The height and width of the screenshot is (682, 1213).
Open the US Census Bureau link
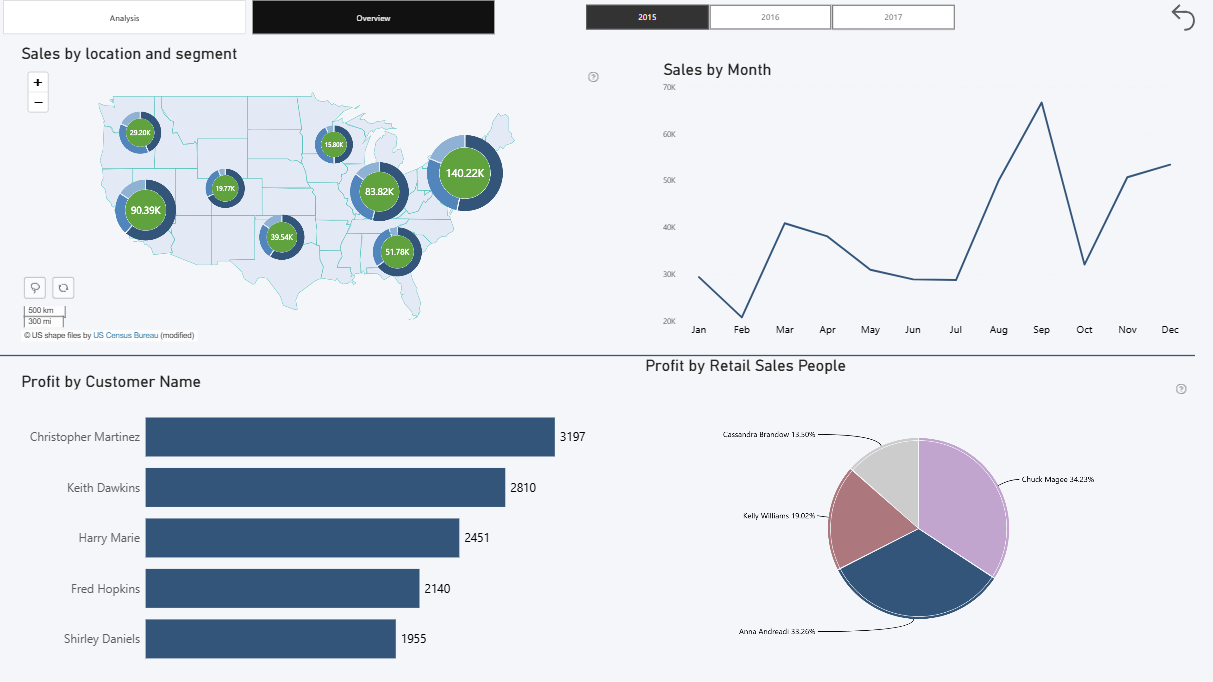(x=126, y=336)
